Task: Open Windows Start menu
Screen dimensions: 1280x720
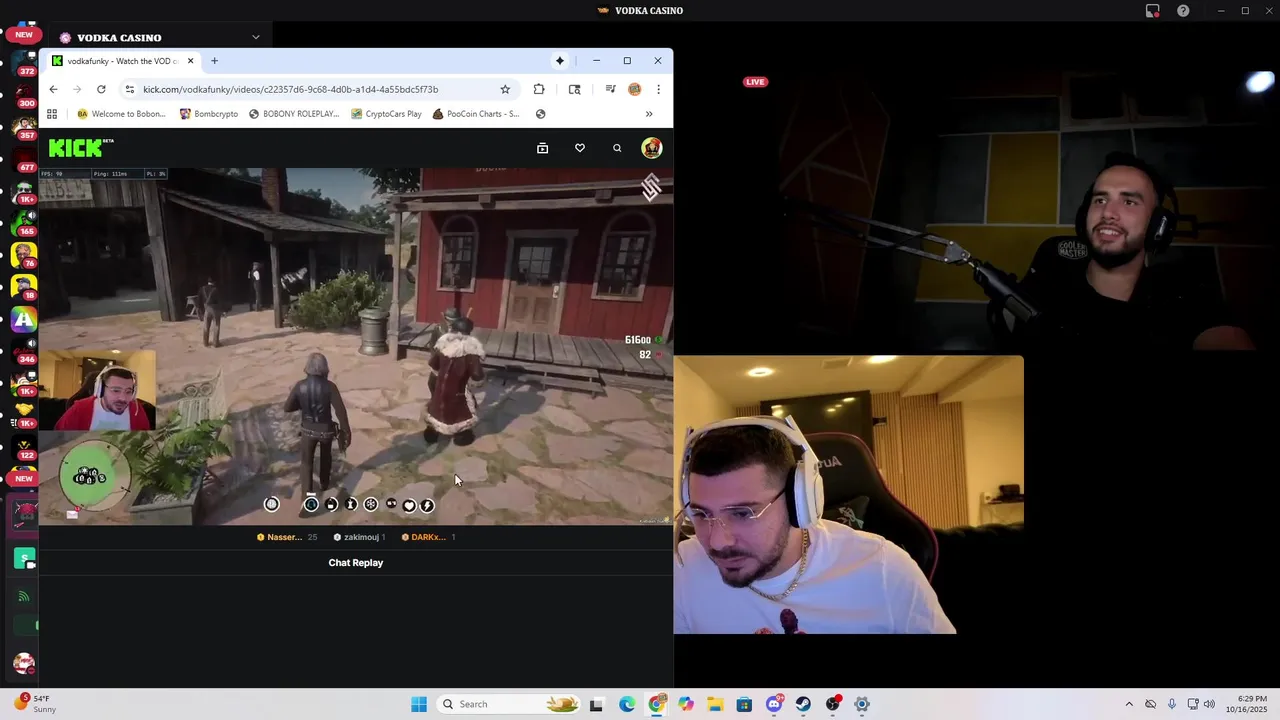Action: pyautogui.click(x=419, y=704)
